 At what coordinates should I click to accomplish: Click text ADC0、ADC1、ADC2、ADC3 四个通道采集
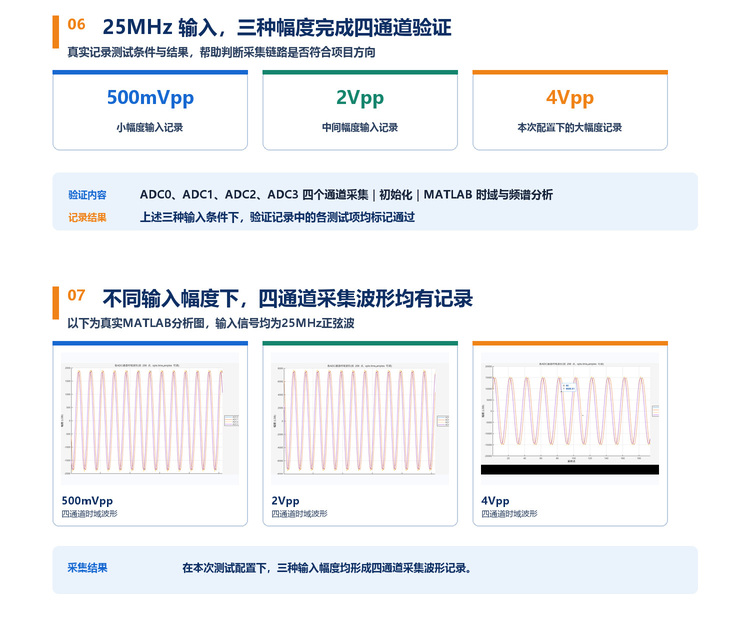[254, 195]
